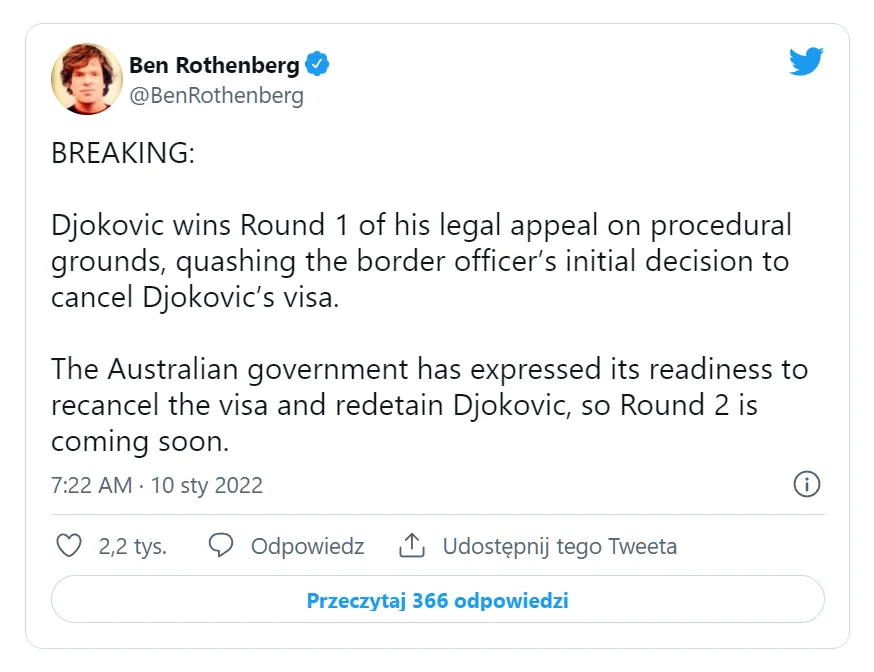
Task: Click the line "cancel Djokovic's visa."
Action: [196, 298]
